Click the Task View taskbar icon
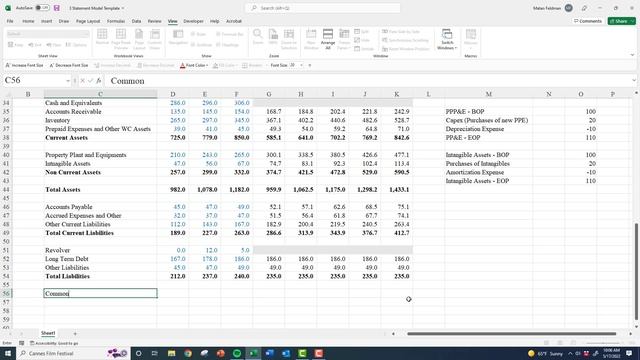Screen dimensions: 640x360 click(x=155, y=353)
